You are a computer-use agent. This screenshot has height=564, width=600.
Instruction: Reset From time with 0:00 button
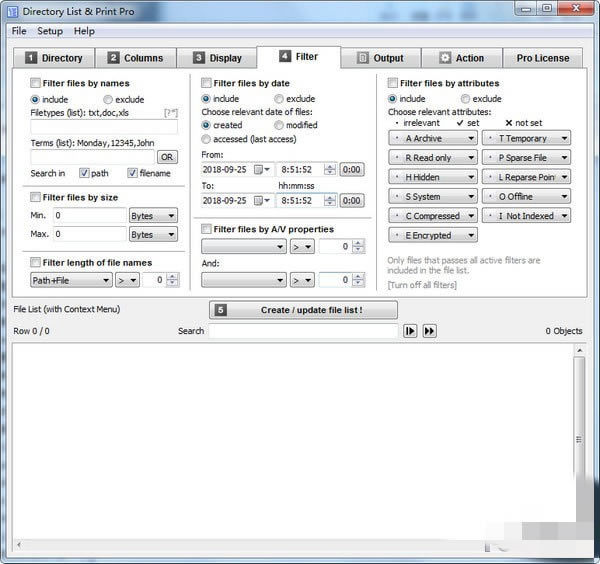point(351,170)
